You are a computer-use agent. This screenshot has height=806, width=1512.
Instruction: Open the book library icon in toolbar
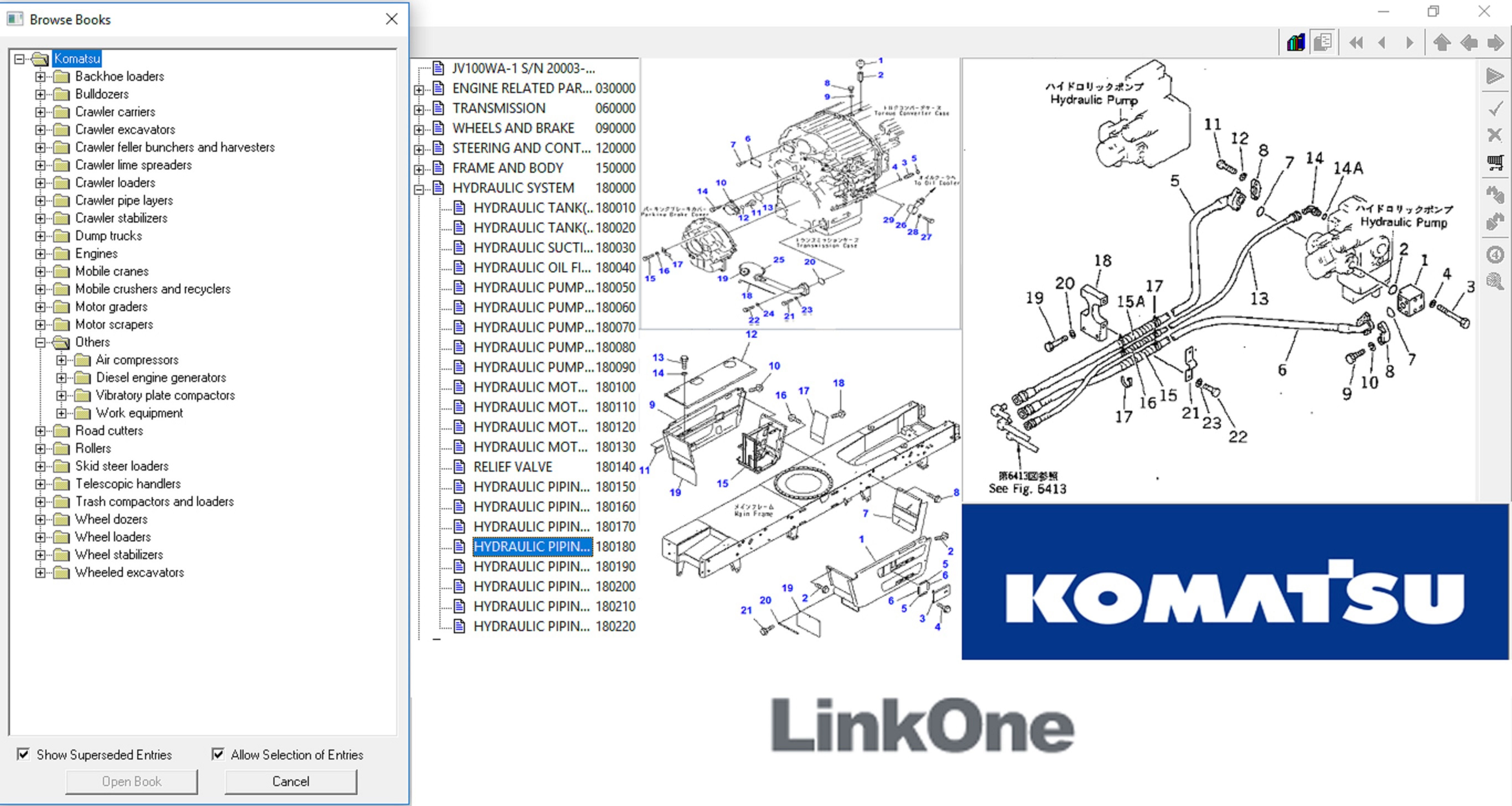[x=1295, y=42]
